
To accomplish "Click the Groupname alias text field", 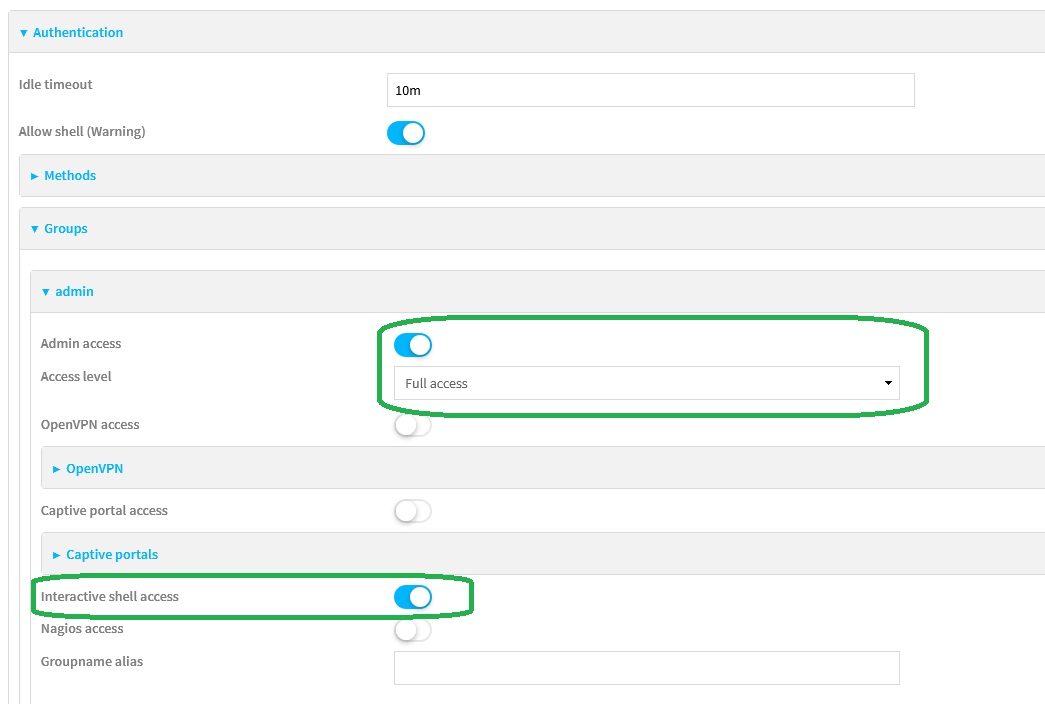I will coord(646,668).
